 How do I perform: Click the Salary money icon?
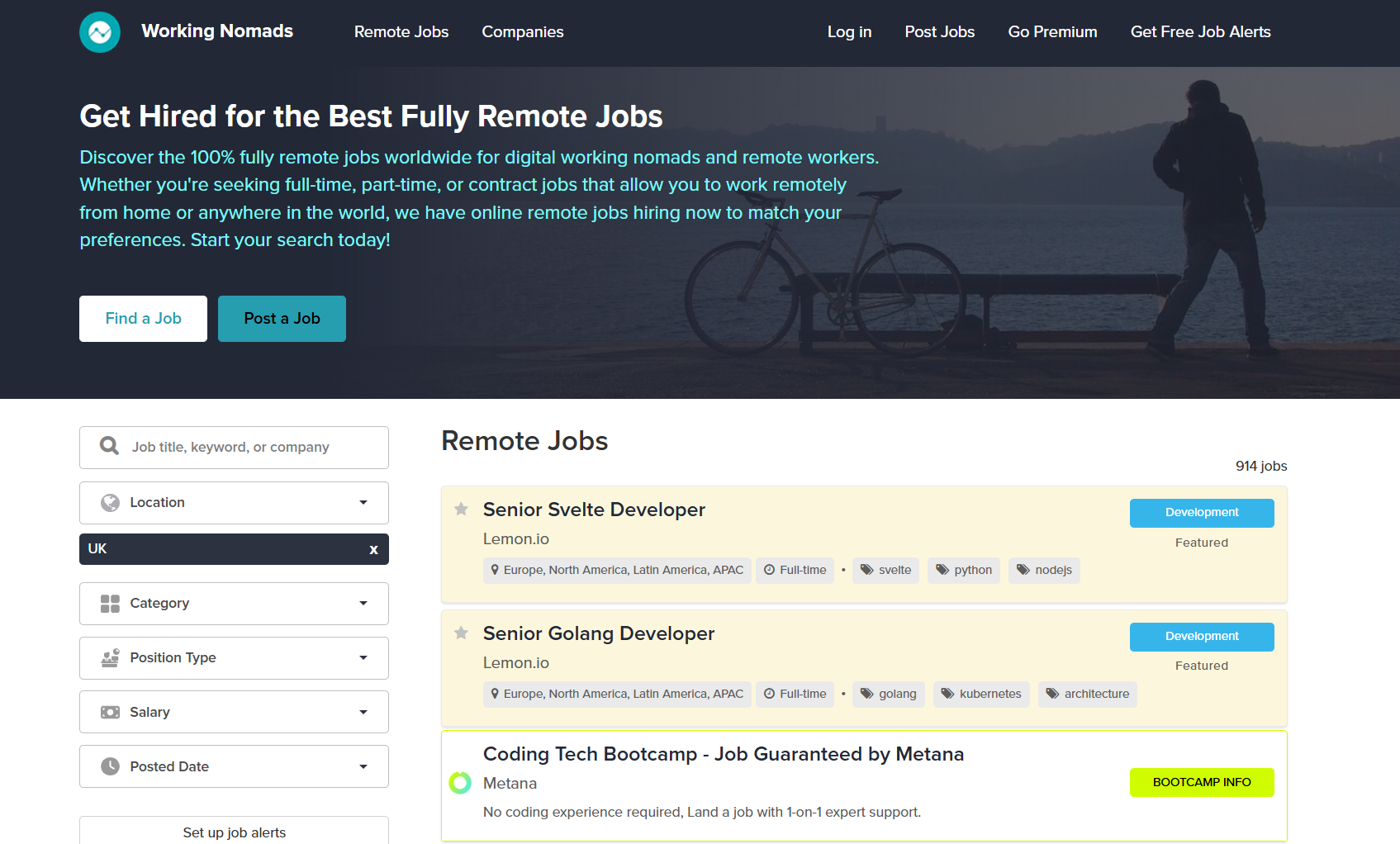click(x=110, y=711)
